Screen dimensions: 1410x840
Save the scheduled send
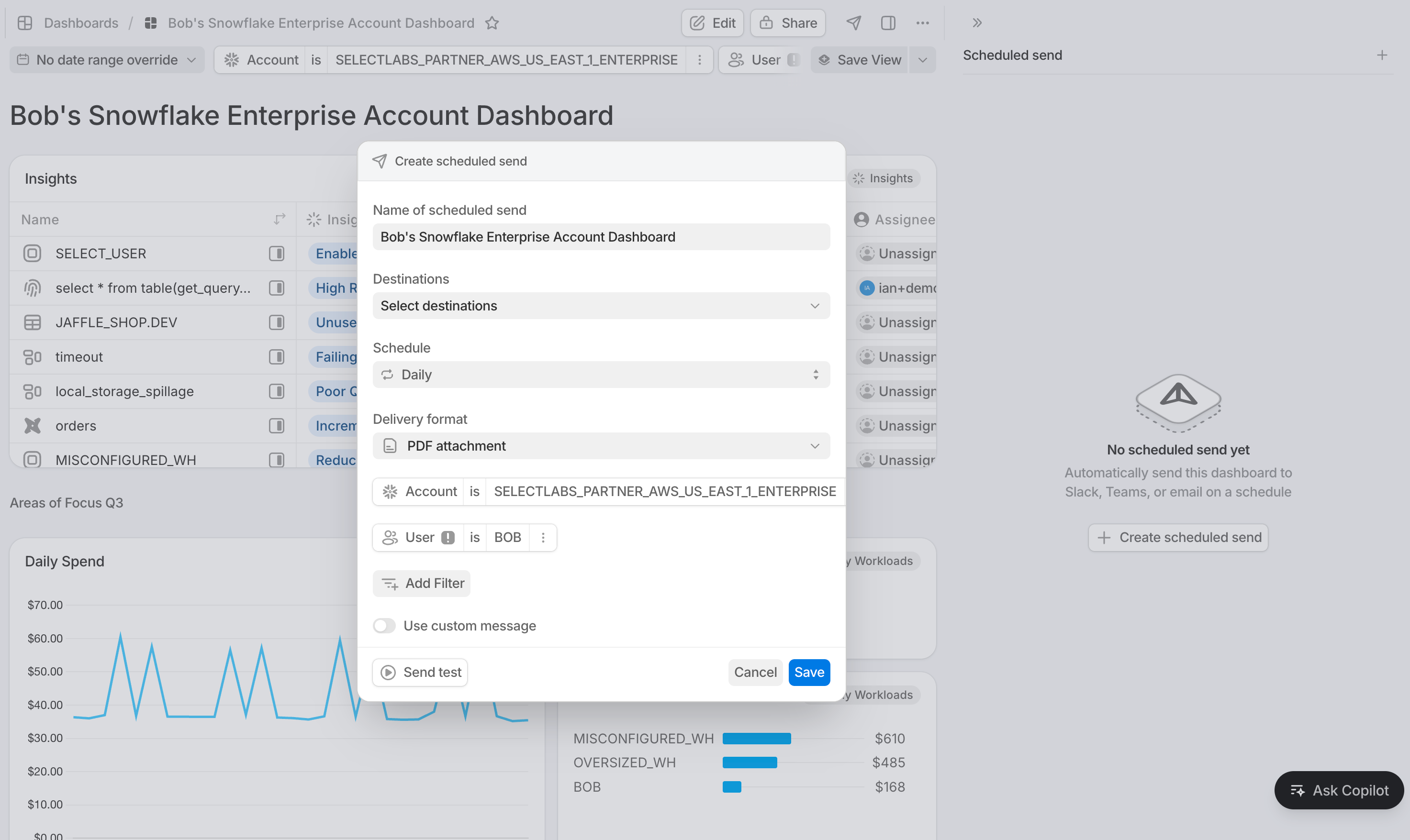pos(809,672)
